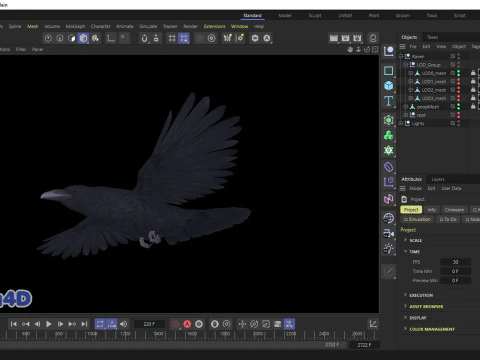Click the Render View clapperboard icon
480x360 pixels.
(x=334, y=38)
